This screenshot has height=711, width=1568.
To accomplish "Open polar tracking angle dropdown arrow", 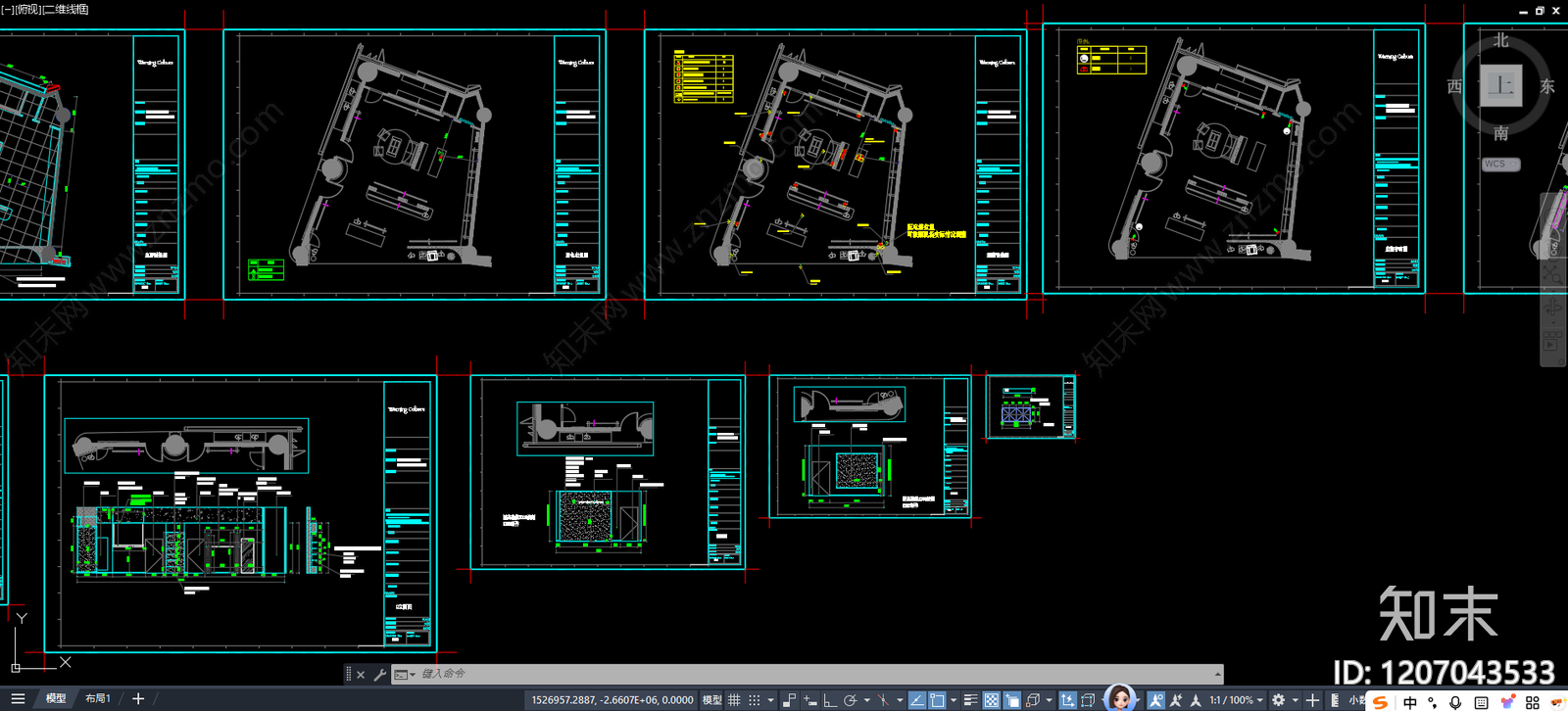I will click(x=867, y=700).
